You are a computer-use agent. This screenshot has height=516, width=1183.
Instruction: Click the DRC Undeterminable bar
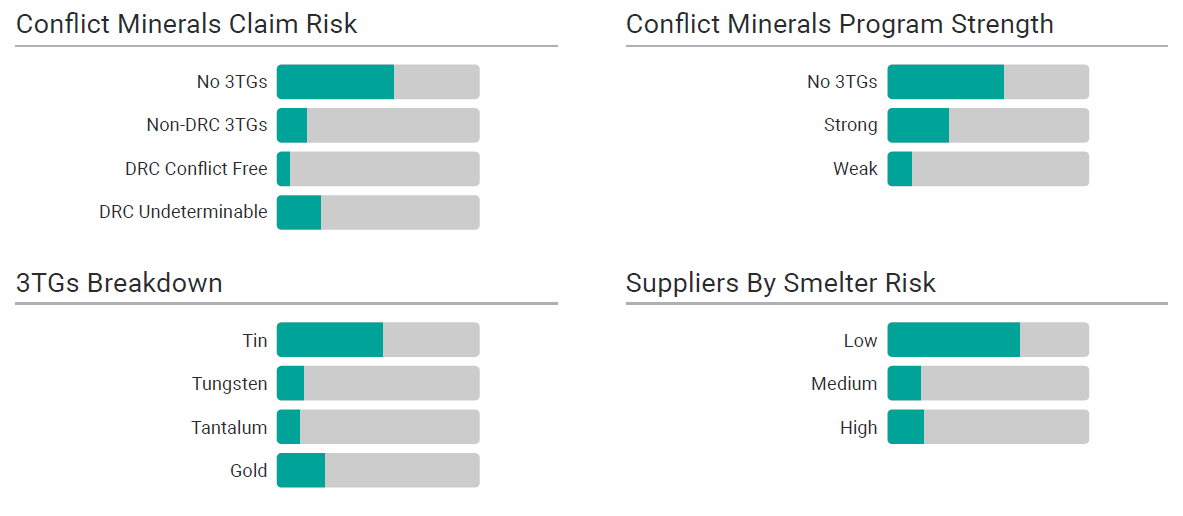point(378,212)
